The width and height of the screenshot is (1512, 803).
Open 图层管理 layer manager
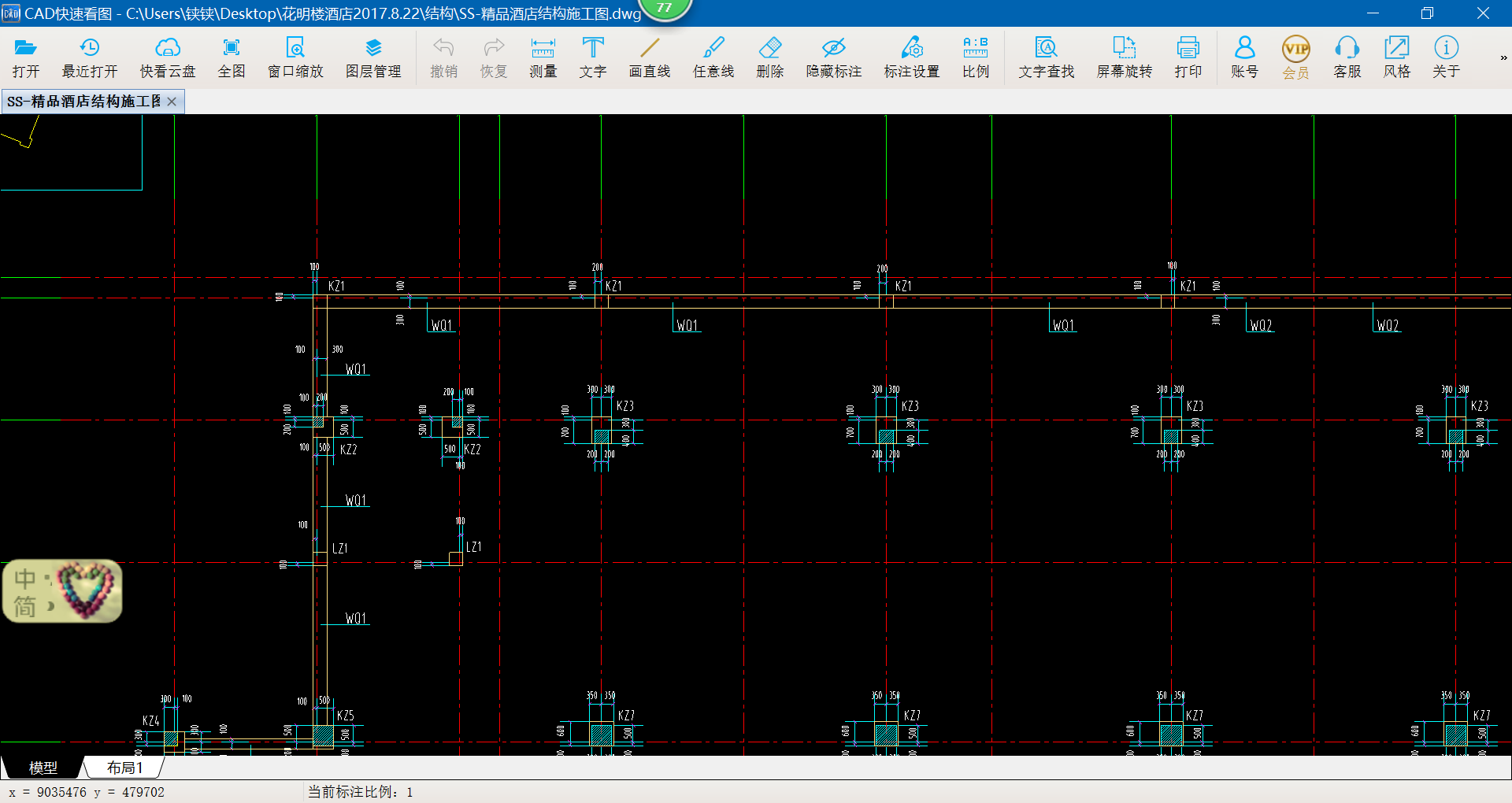pyautogui.click(x=373, y=58)
